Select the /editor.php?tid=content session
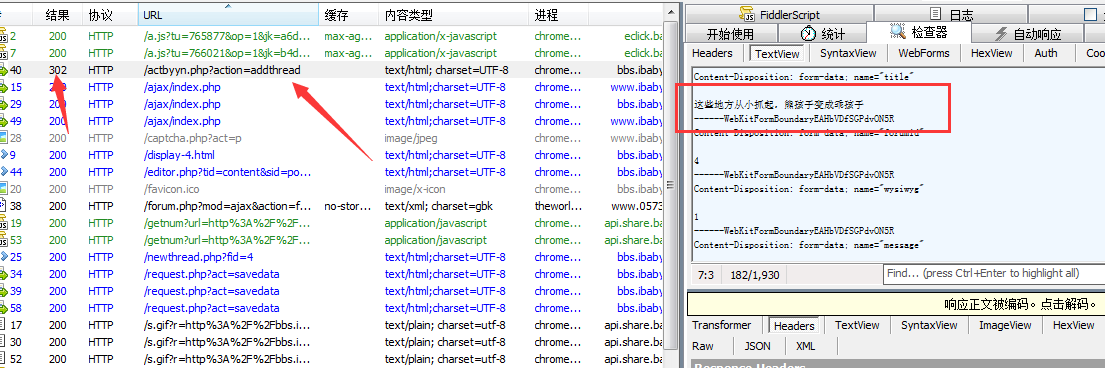The width and height of the screenshot is (1105, 368). (x=331, y=172)
